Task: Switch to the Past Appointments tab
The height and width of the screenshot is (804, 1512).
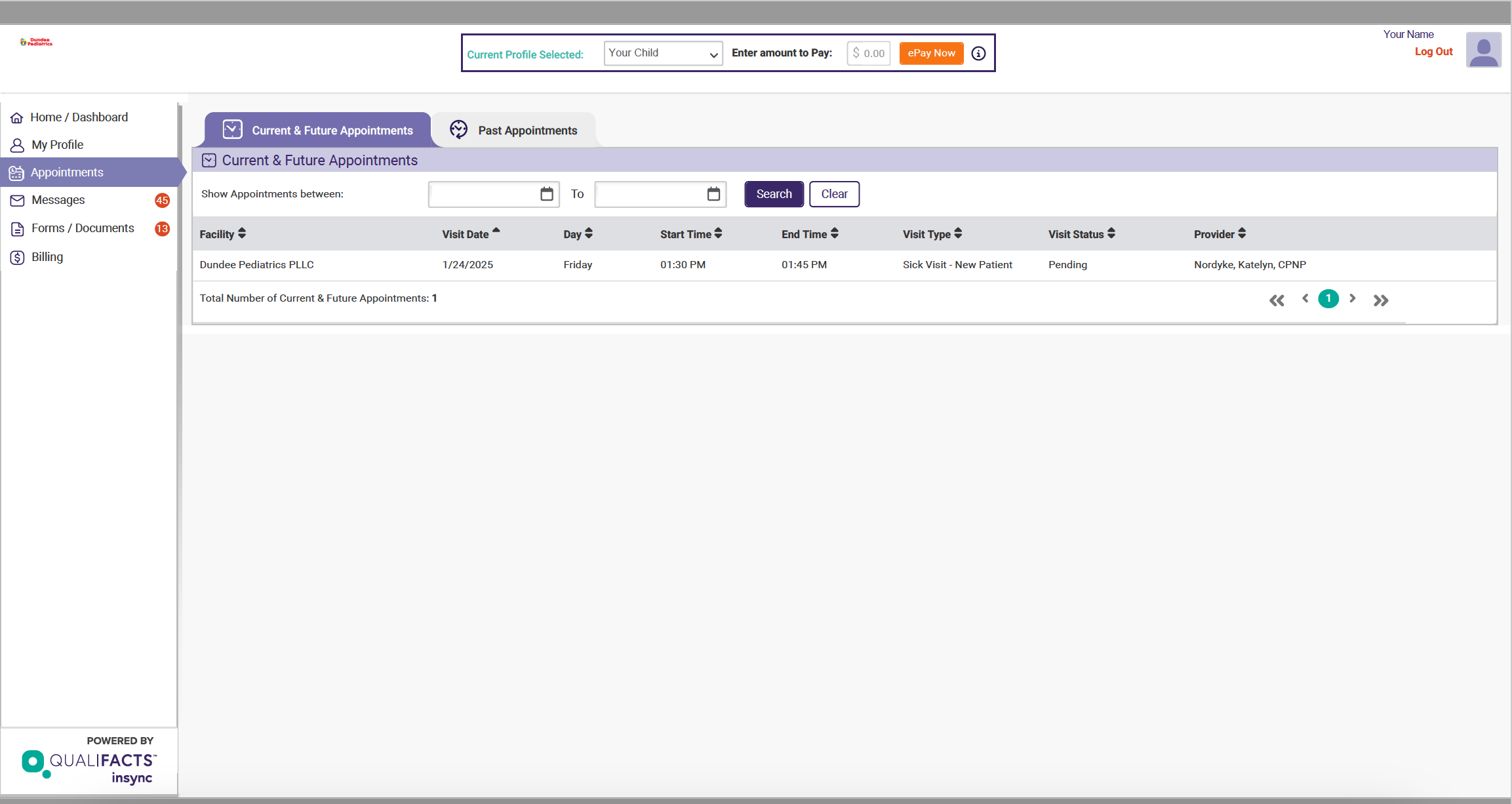Action: (x=513, y=130)
